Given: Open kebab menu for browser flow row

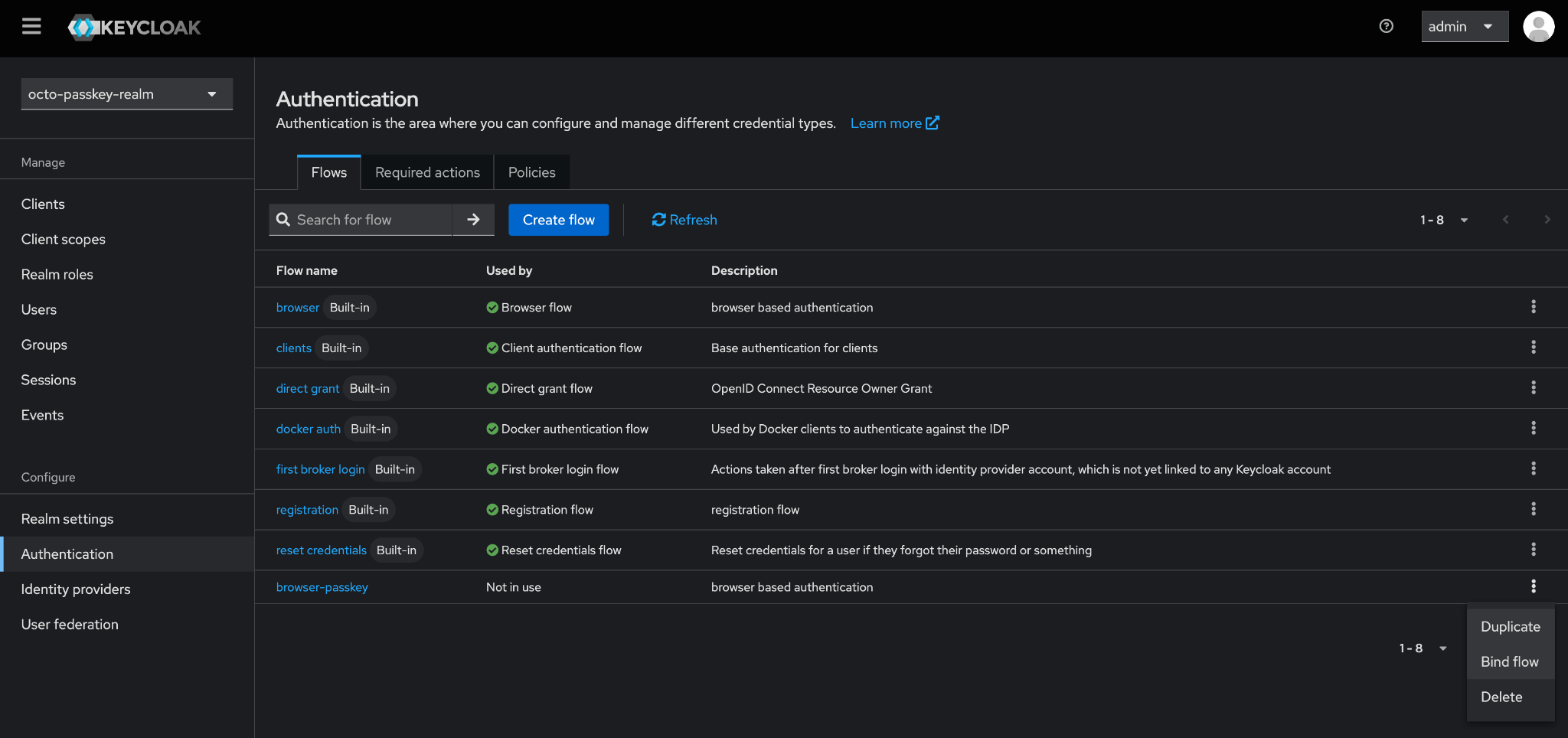Looking at the screenshot, I should click(x=1533, y=307).
